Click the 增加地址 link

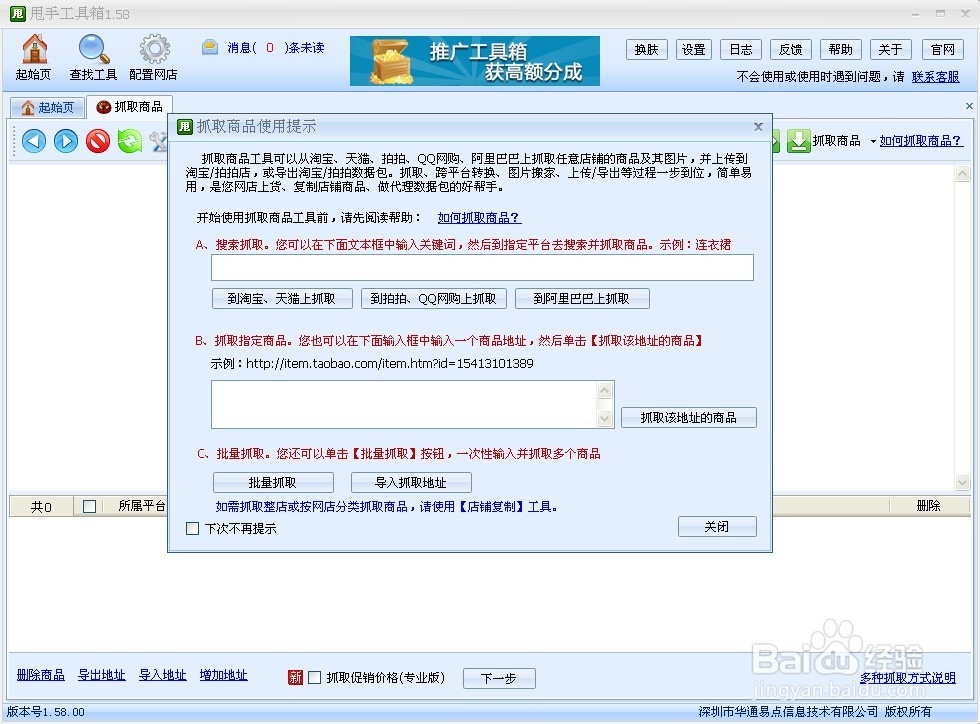[x=223, y=675]
